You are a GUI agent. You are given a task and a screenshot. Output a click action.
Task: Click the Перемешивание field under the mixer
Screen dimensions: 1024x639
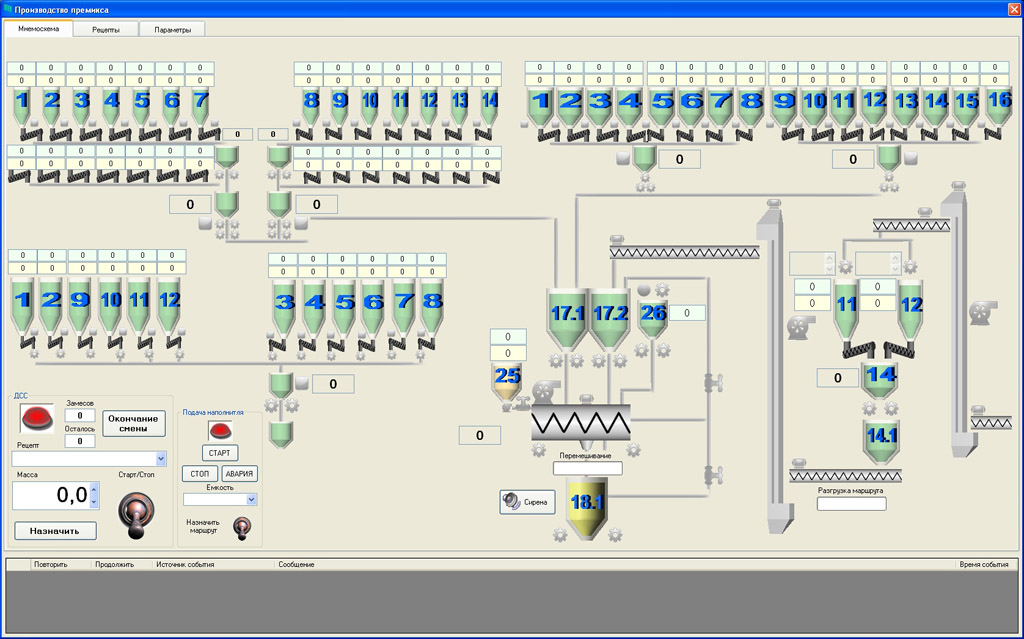tap(587, 468)
